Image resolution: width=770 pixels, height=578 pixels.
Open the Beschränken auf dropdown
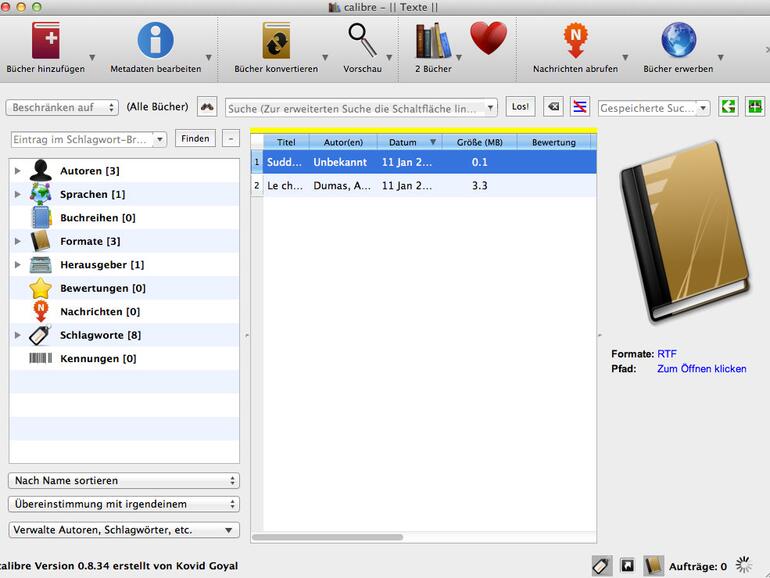(62, 107)
